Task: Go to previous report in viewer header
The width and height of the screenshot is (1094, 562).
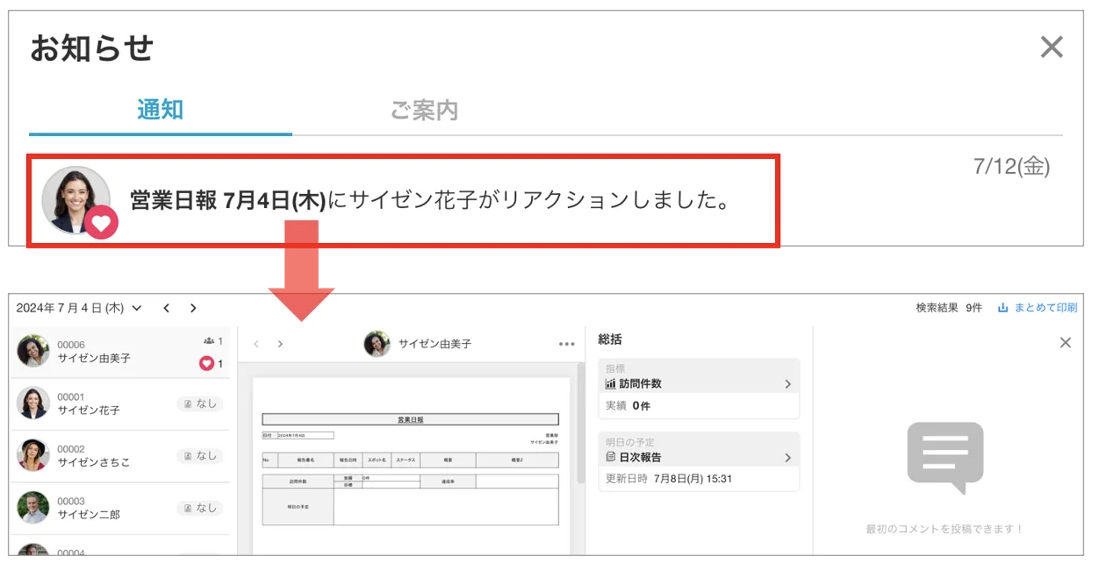Action: click(256, 343)
